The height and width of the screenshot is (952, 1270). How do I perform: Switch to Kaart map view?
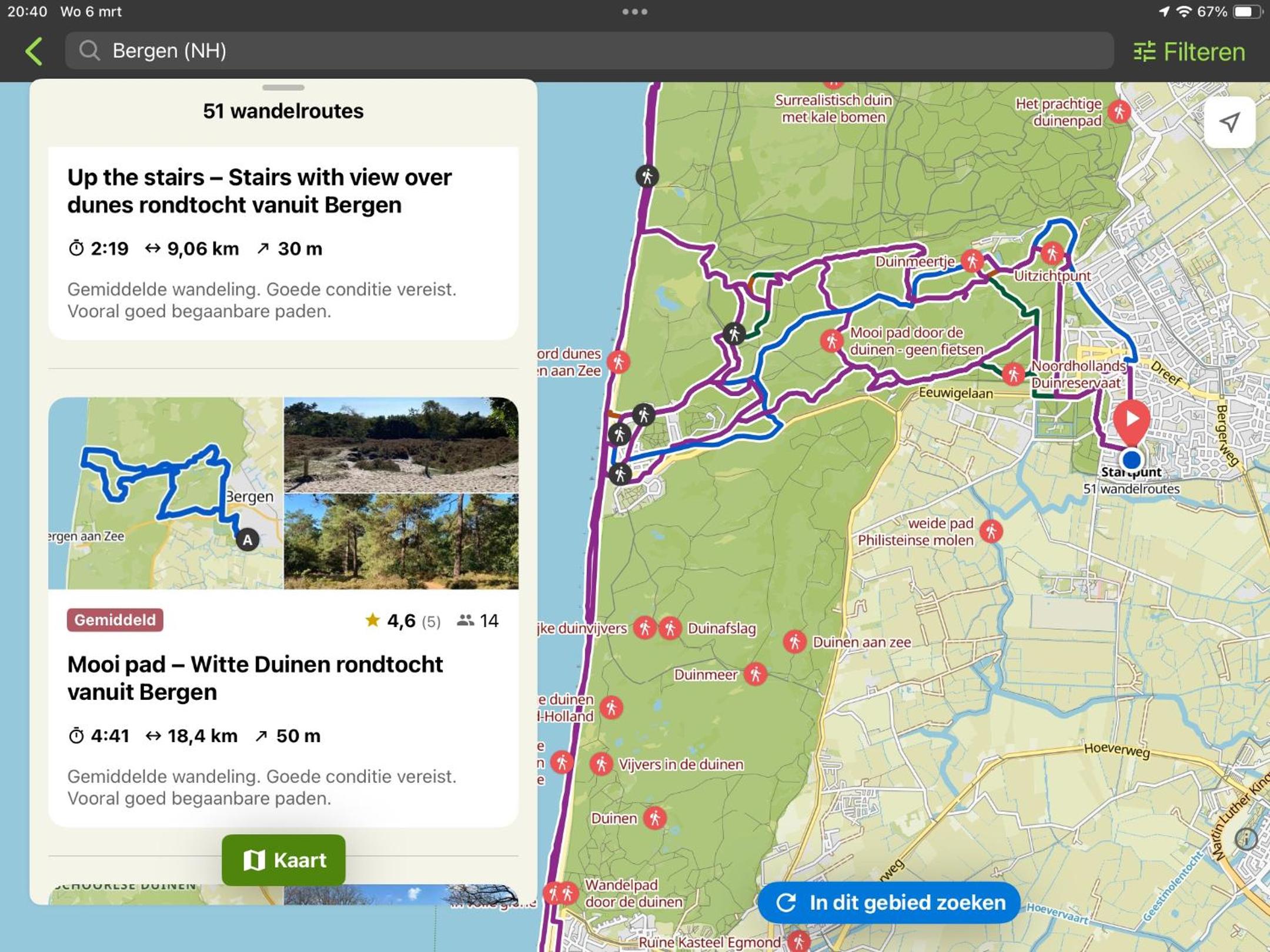(x=283, y=860)
